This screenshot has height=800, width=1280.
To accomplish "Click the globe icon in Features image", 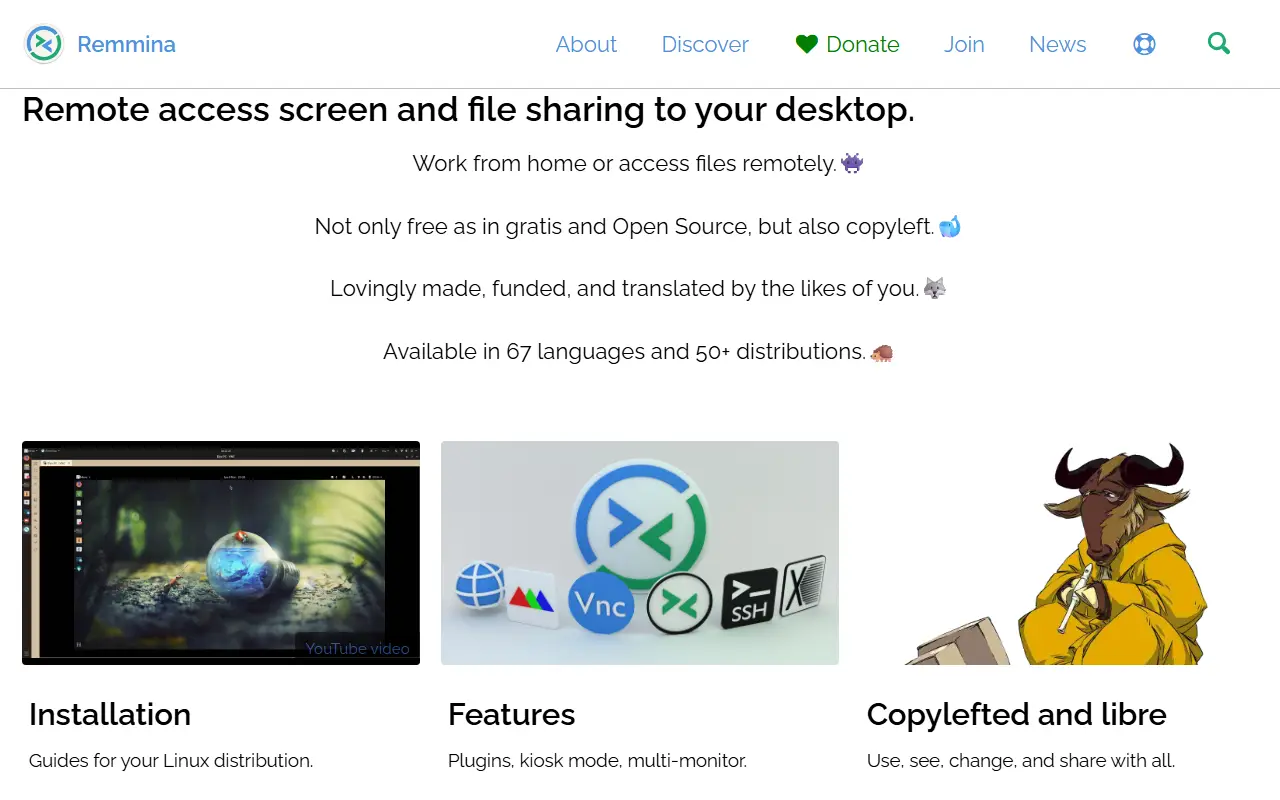I will pos(481,585).
